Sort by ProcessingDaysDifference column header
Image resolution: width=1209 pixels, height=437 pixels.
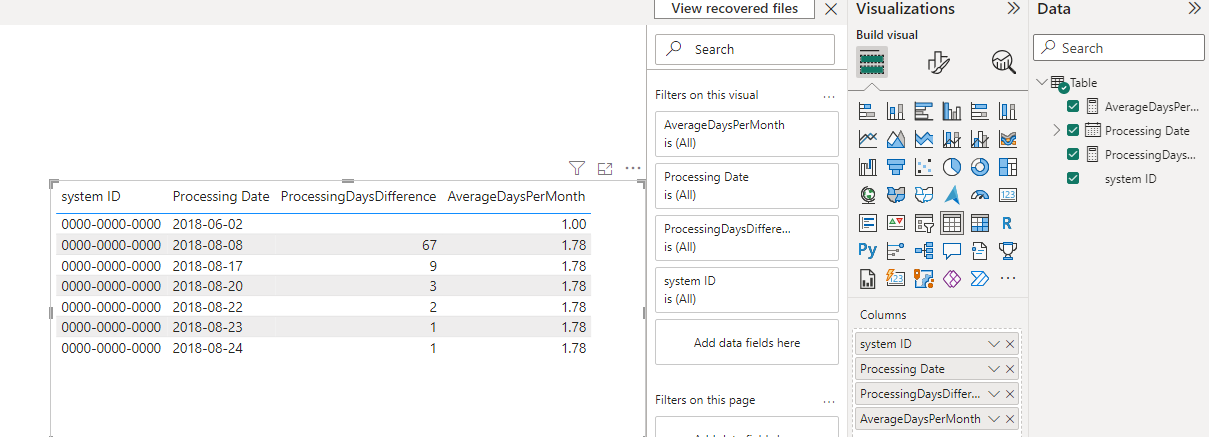click(358, 196)
